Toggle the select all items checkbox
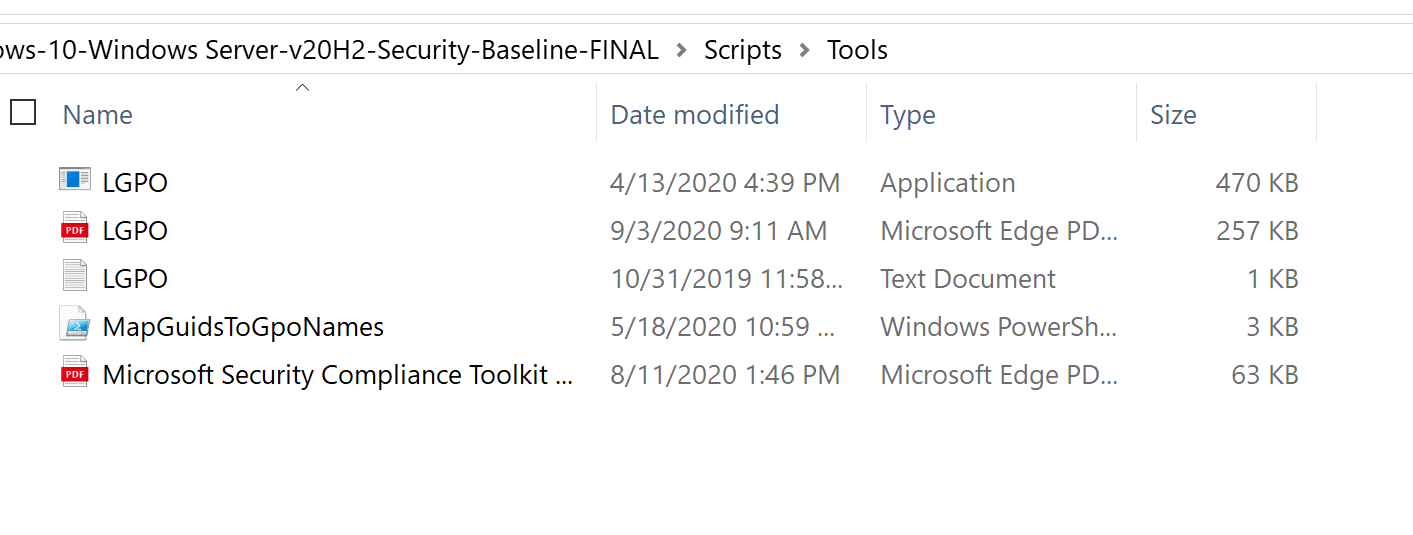 click(x=23, y=112)
